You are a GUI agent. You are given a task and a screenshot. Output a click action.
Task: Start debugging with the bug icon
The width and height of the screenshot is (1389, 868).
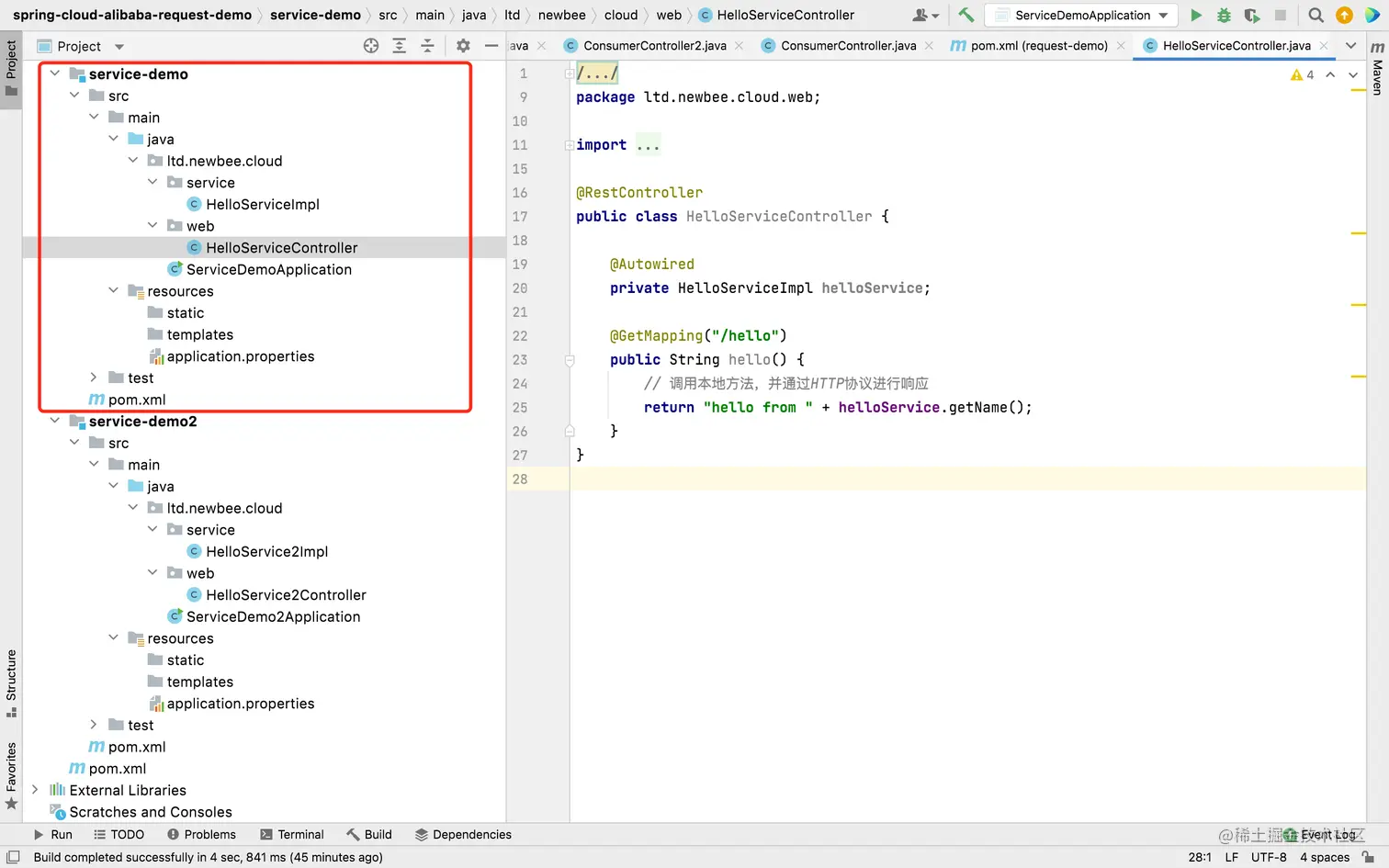[1223, 15]
